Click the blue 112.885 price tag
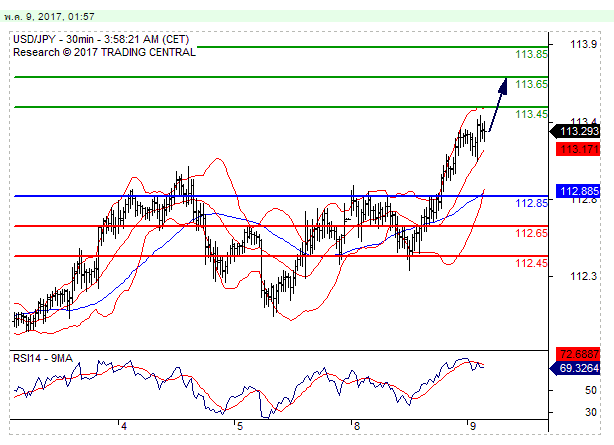The width and height of the screenshot is (614, 445). 578,192
